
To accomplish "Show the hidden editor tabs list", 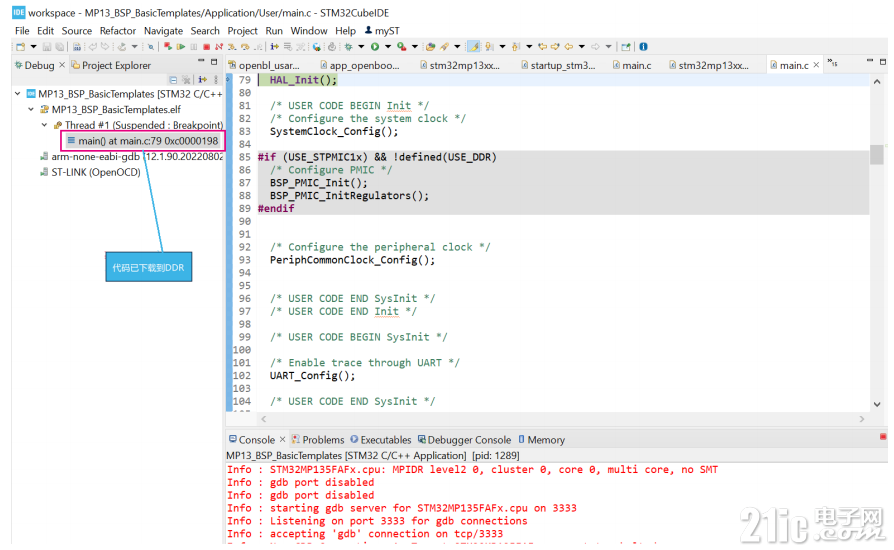I will (832, 63).
